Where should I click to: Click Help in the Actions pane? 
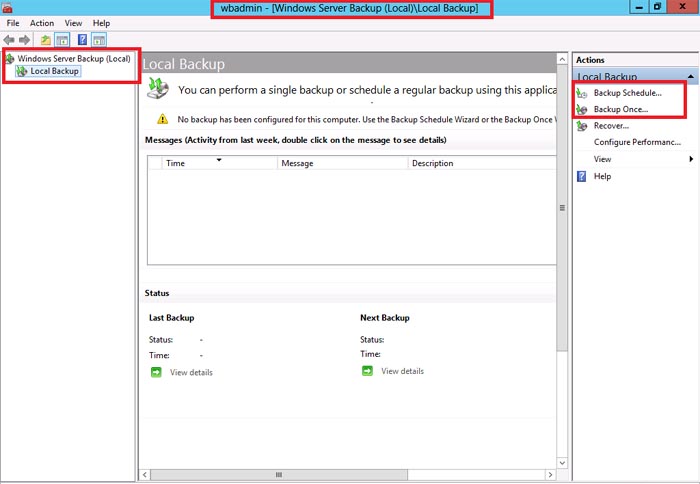[602, 176]
